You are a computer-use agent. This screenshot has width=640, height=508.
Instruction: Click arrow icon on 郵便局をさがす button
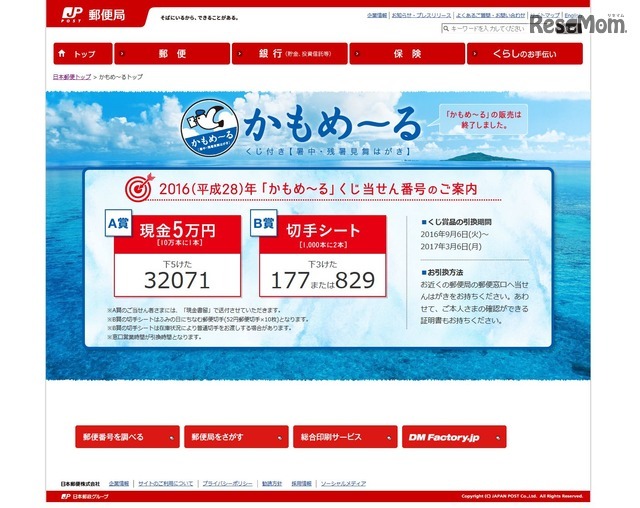coord(280,438)
